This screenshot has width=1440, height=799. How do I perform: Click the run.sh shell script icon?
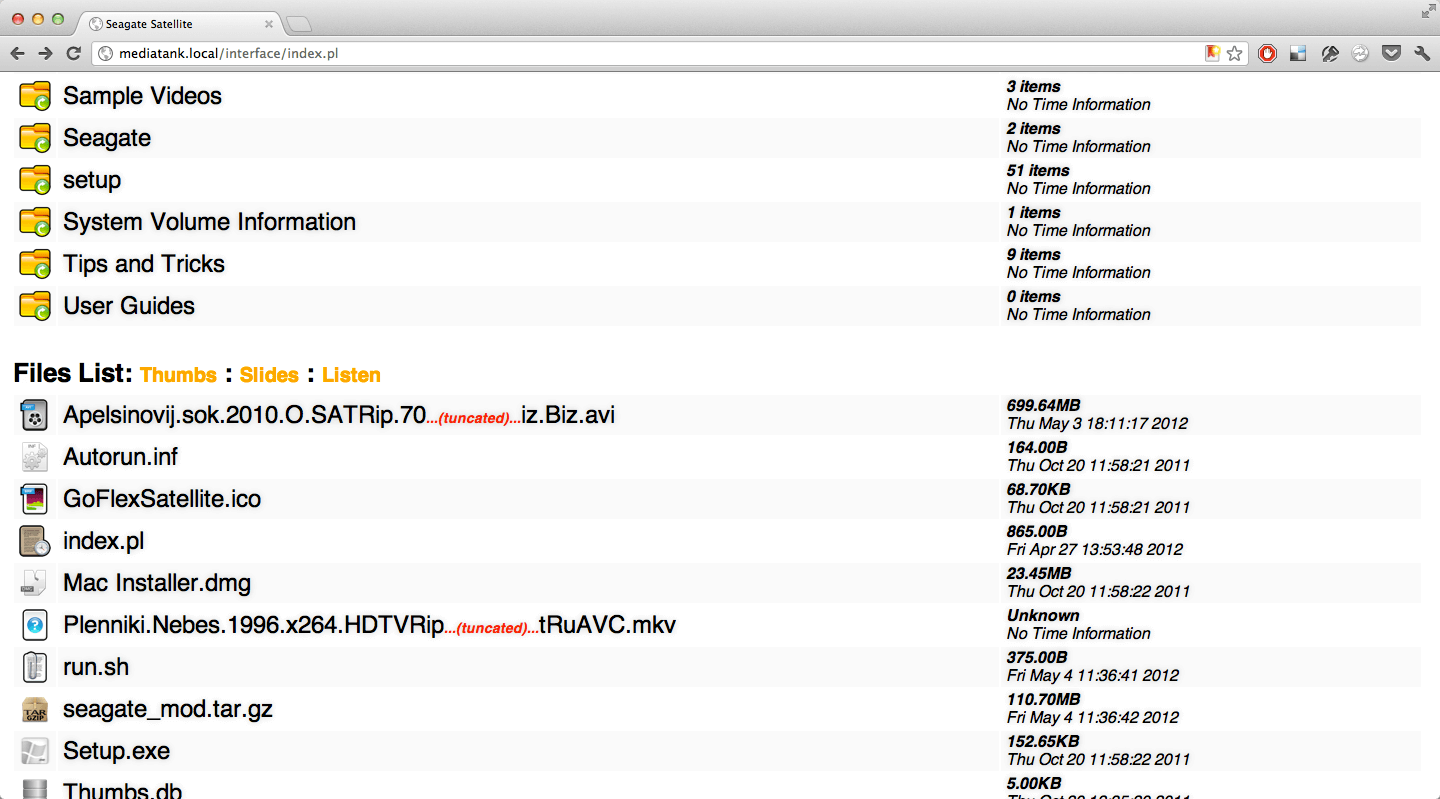[35, 667]
